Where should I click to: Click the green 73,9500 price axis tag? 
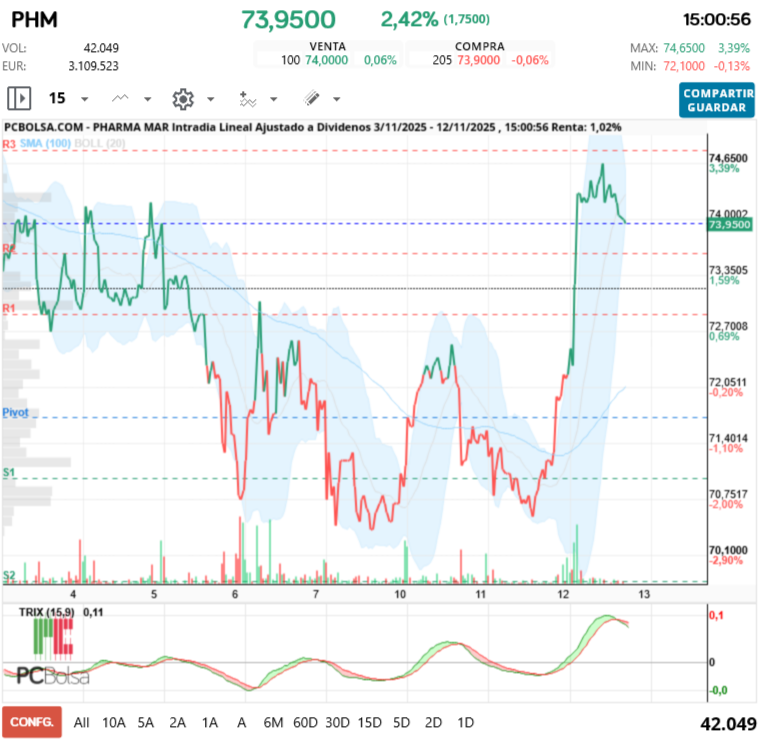[730, 225]
